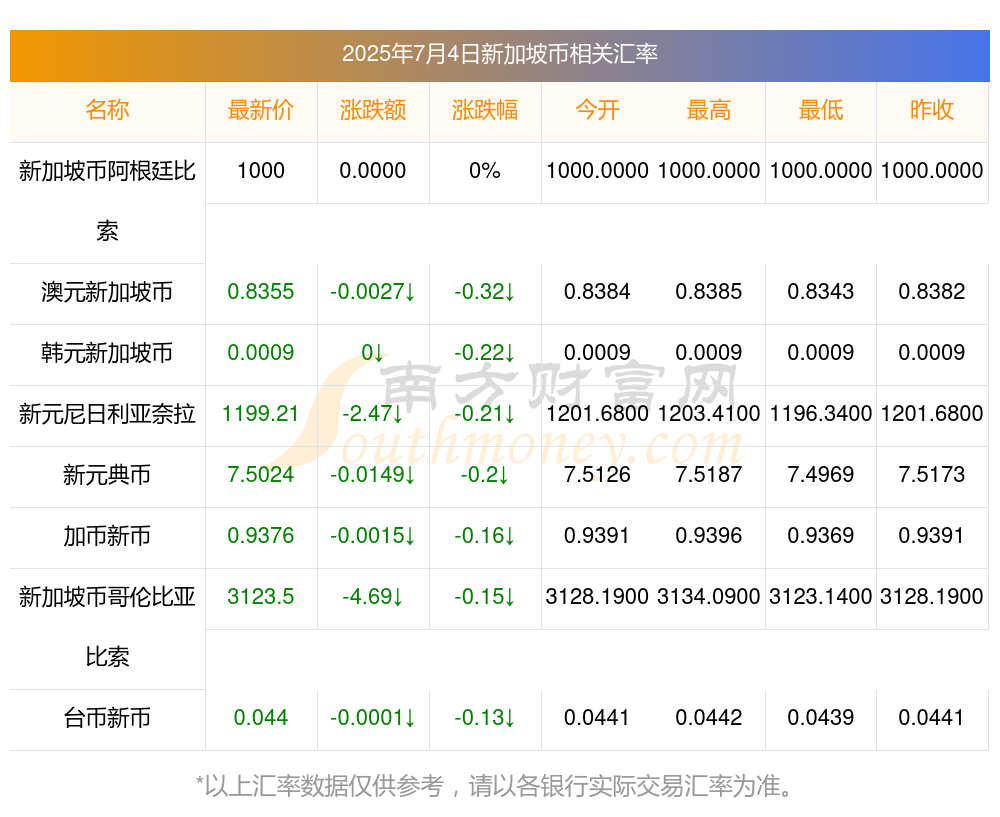Click the change percent -0.32↓
This screenshot has height=817, width=1000.
click(485, 292)
